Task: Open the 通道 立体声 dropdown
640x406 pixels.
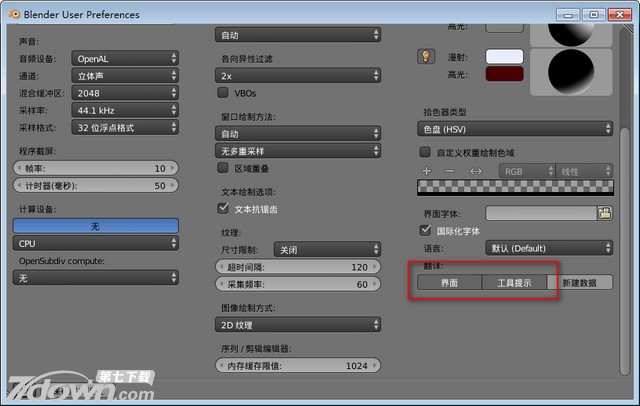Action: click(x=125, y=75)
